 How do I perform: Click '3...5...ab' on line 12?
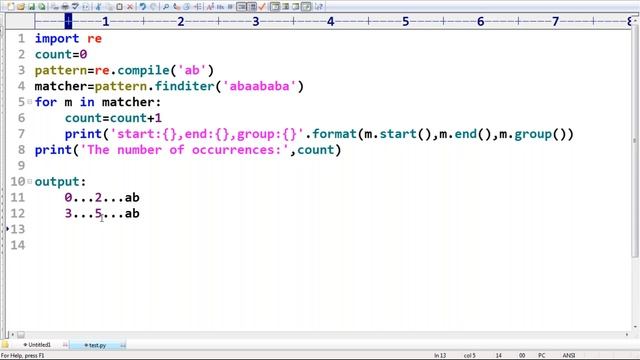tap(102, 213)
